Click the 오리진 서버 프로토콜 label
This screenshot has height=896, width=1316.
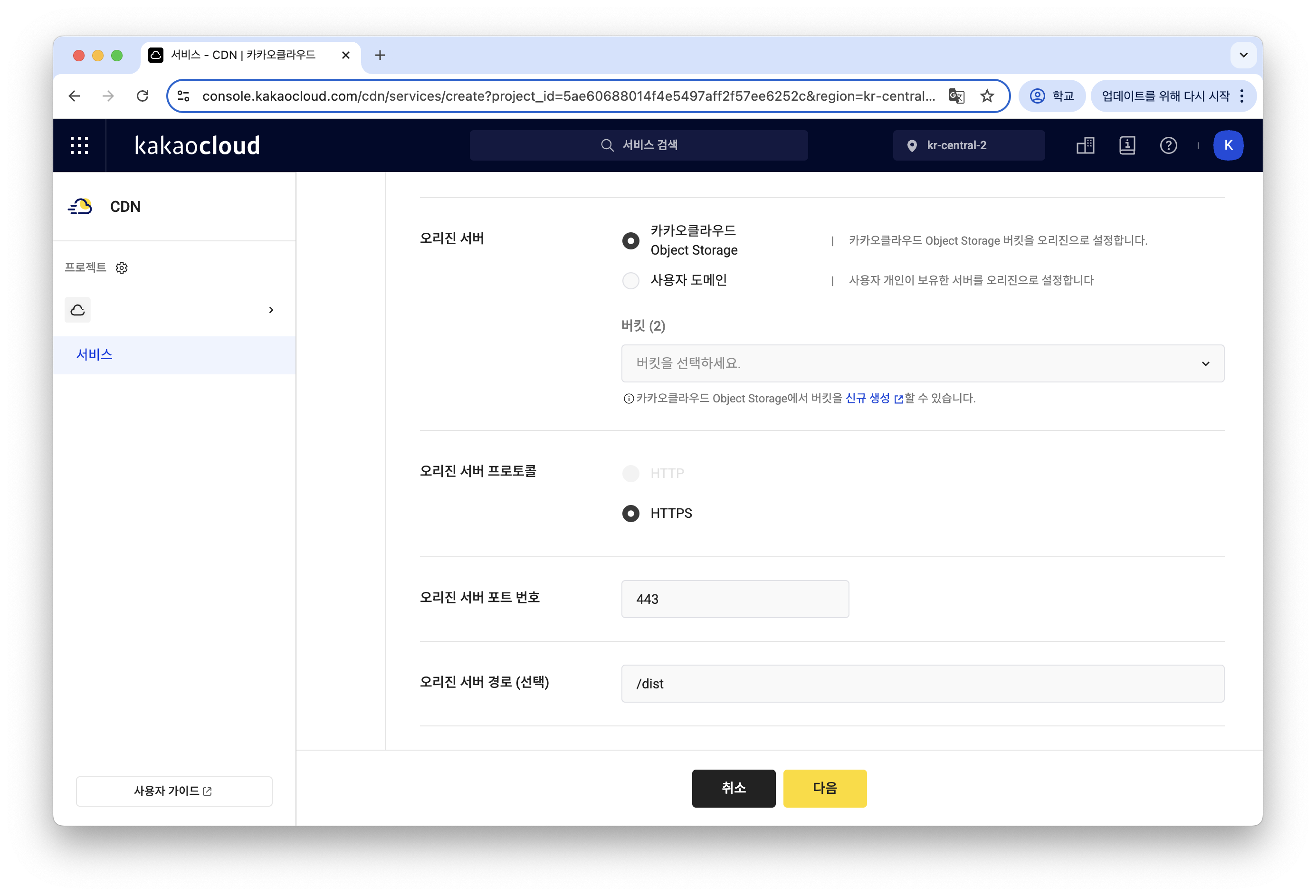coord(478,471)
